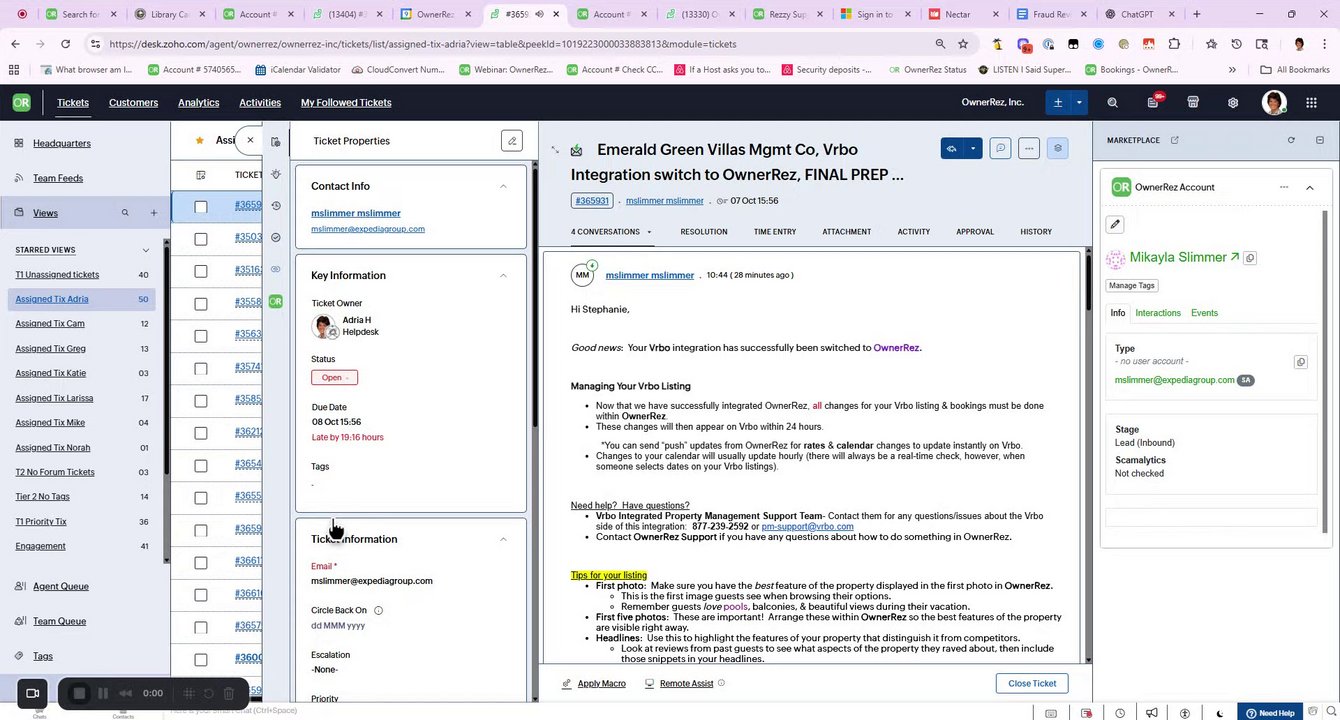Open the lightbulb suggestions sidebar icon
The width and height of the screenshot is (1340, 720).
click(x=276, y=174)
